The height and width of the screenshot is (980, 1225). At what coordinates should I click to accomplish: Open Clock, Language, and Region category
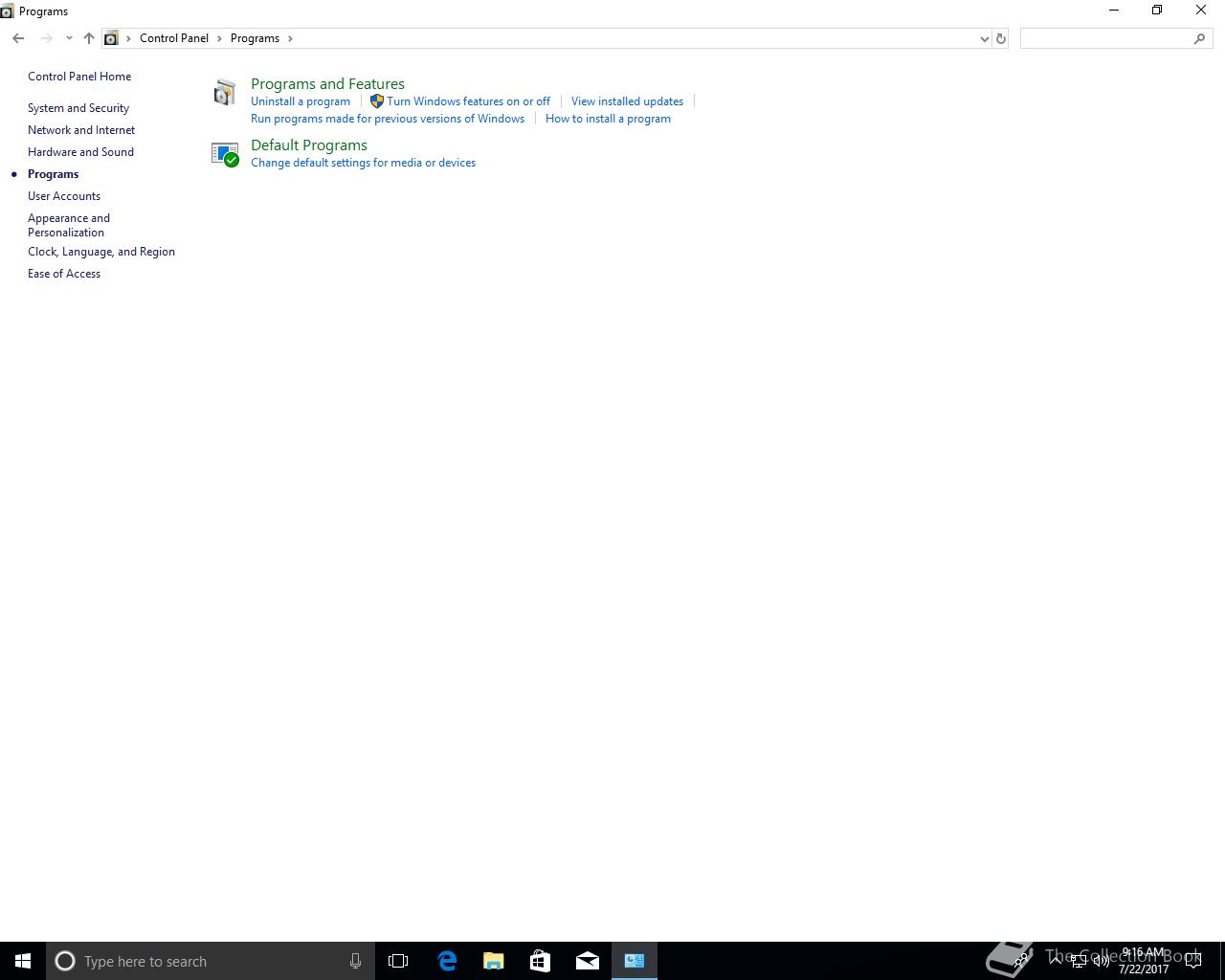[101, 252]
